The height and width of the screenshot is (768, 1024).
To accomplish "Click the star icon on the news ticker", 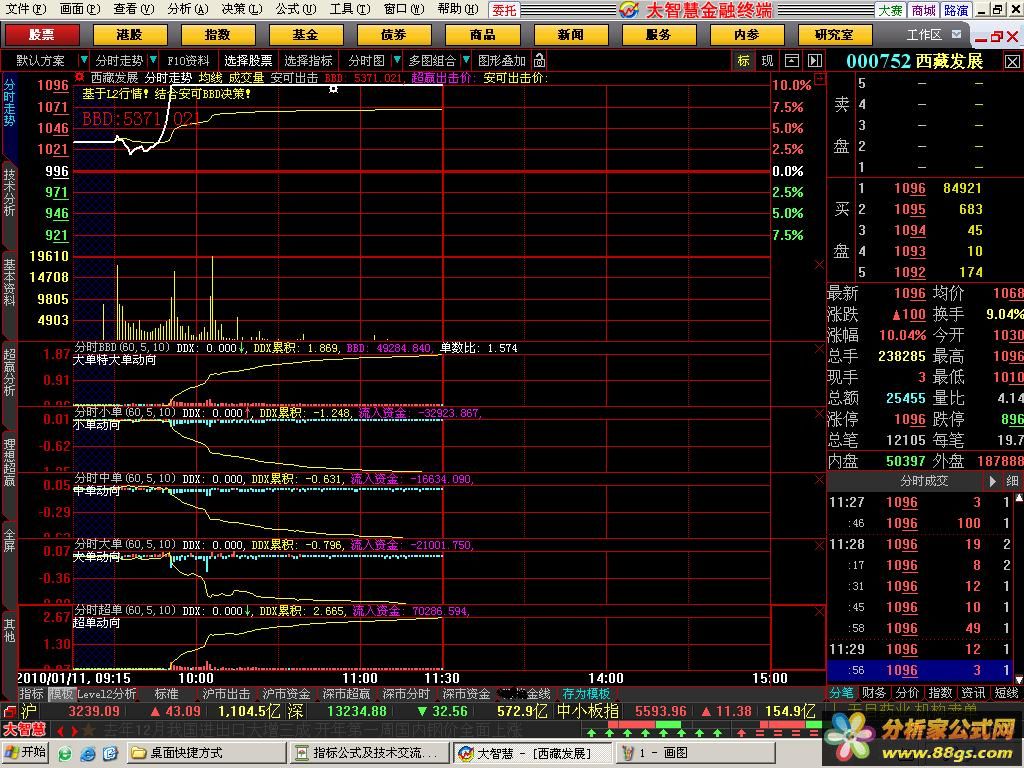I will pos(89,729).
